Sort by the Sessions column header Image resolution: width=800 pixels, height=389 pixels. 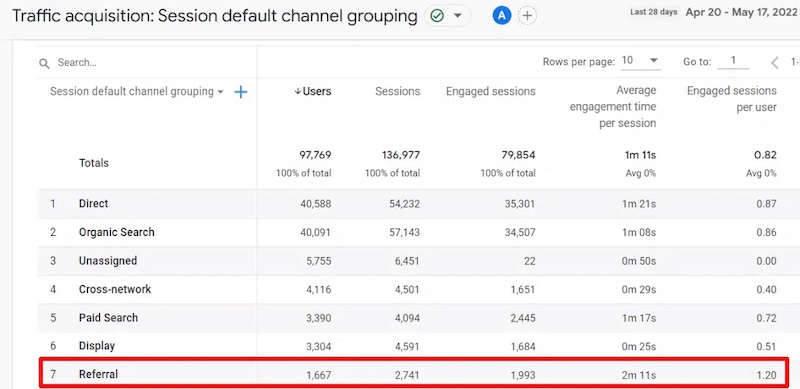coord(397,91)
